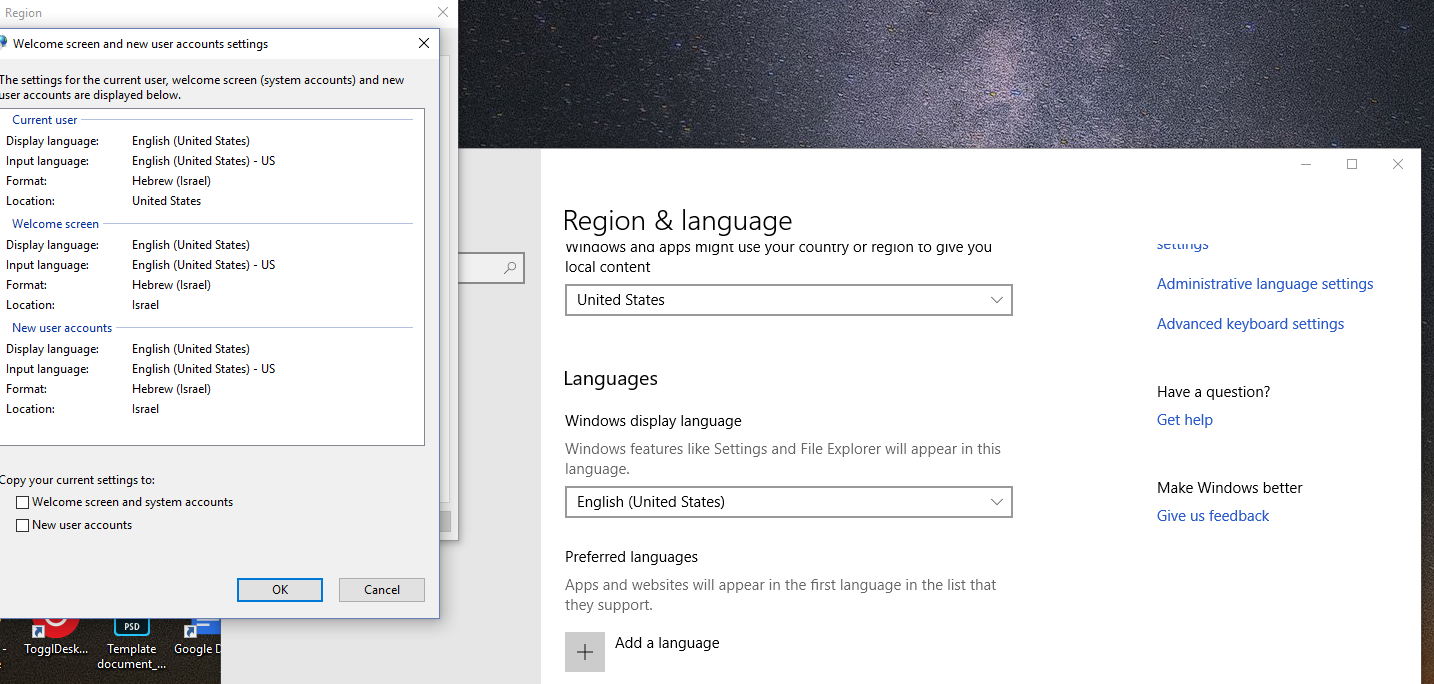The height and width of the screenshot is (684, 1434).
Task: Open Advanced keyboard settings link
Action: (x=1250, y=324)
